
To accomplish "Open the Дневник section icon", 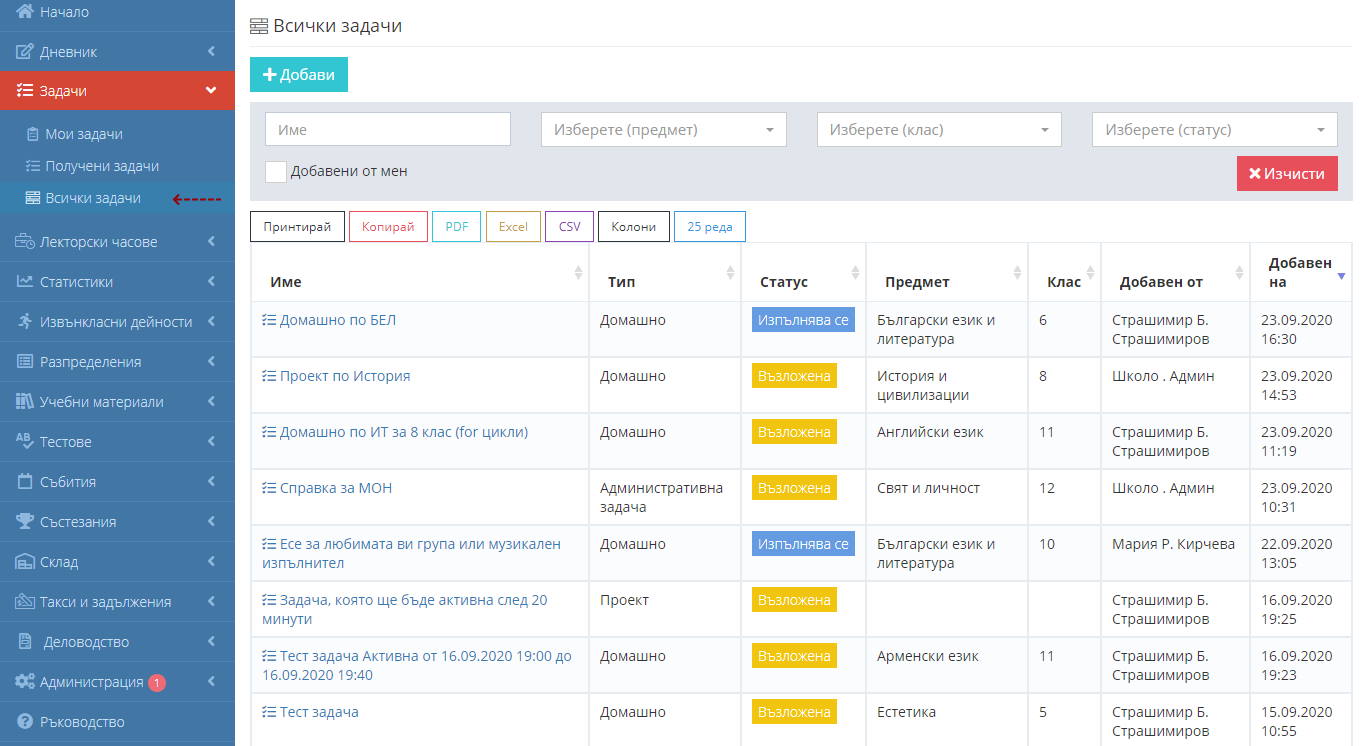I will pos(23,51).
